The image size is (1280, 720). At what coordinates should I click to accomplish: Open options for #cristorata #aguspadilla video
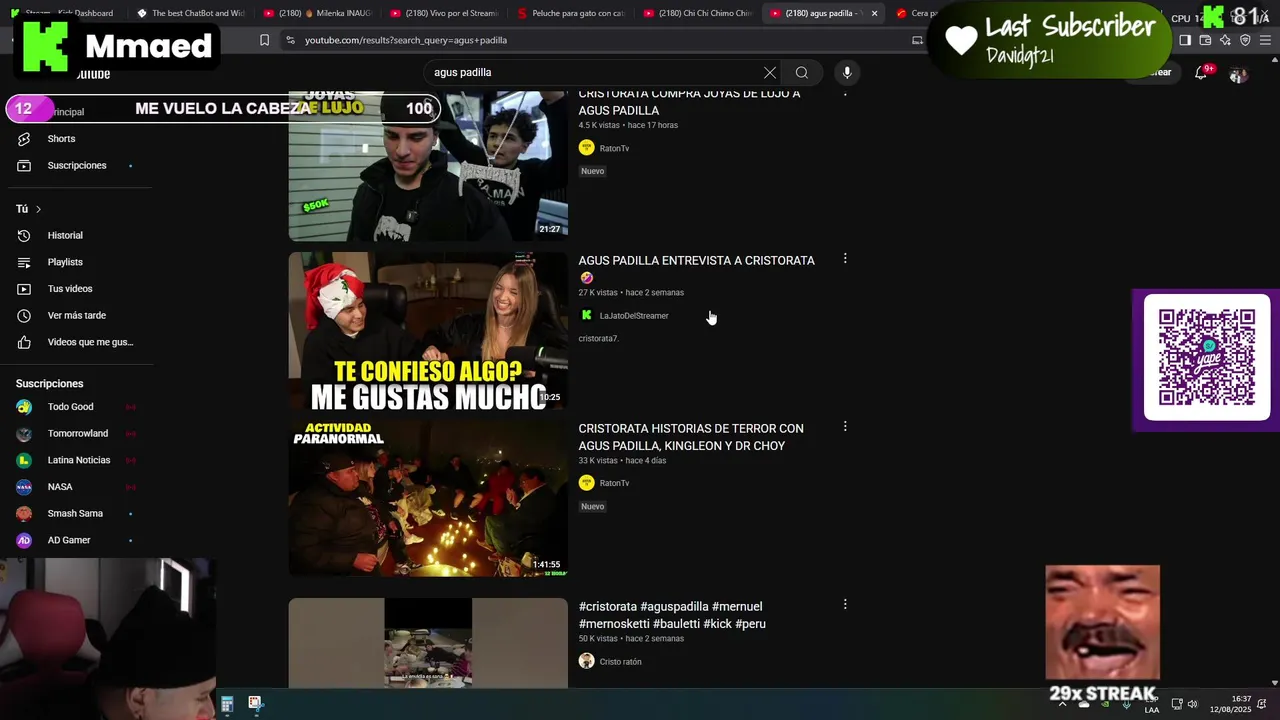tap(845, 605)
